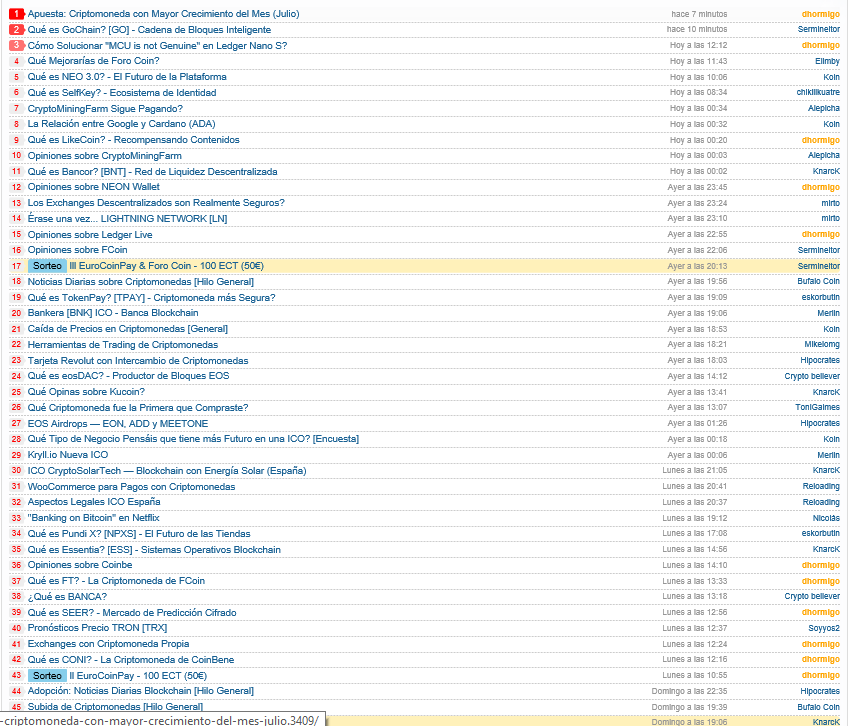Open 'Qué es TokenPay? [TPAY]' thread
This screenshot has height=726, width=852.
(x=152, y=297)
